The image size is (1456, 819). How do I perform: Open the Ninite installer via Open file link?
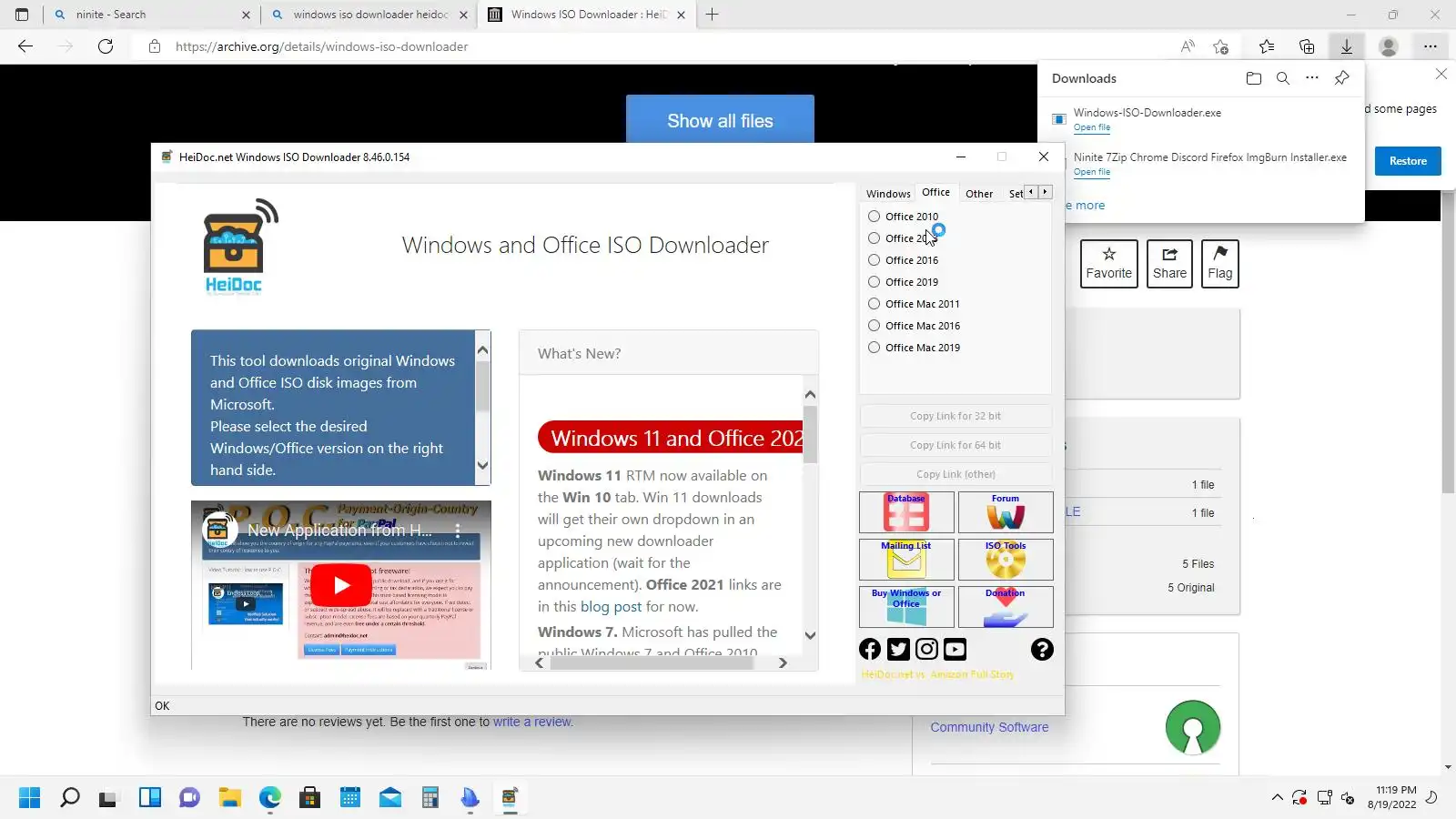click(x=1092, y=172)
